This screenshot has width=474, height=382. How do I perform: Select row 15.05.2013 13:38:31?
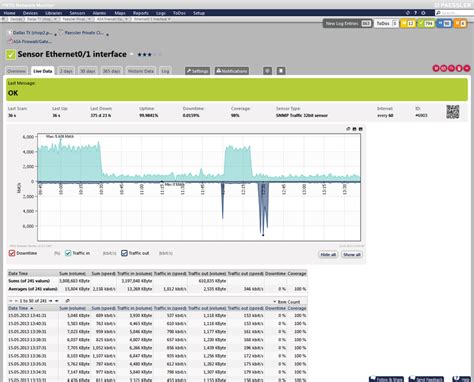click(157, 340)
